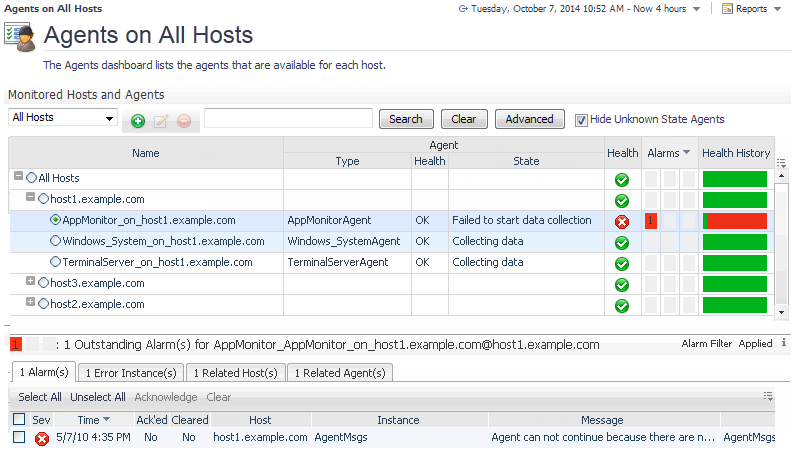Click the red alarm severity icon in alarm row

click(42, 438)
